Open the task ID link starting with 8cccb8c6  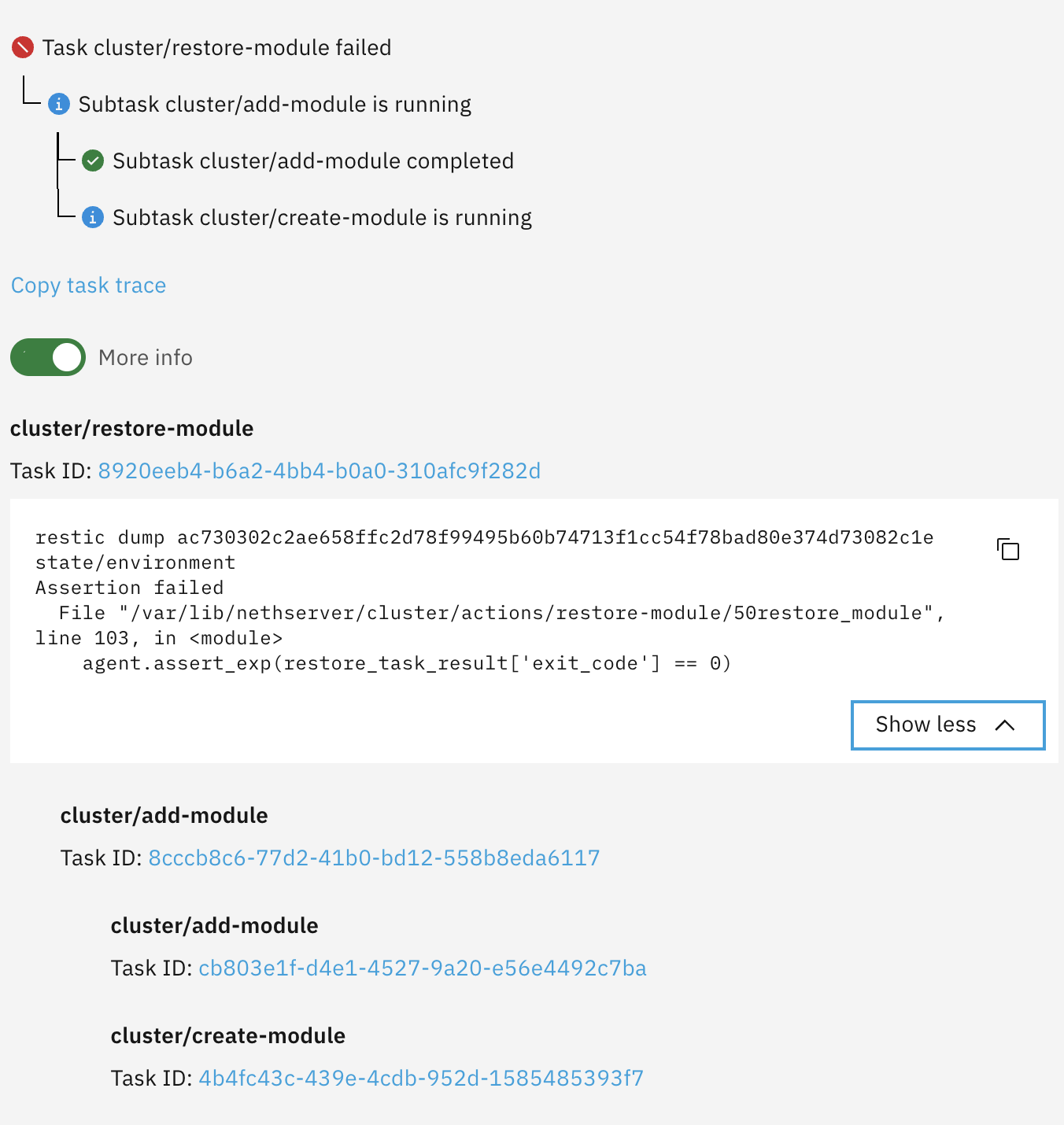pyautogui.click(x=374, y=858)
